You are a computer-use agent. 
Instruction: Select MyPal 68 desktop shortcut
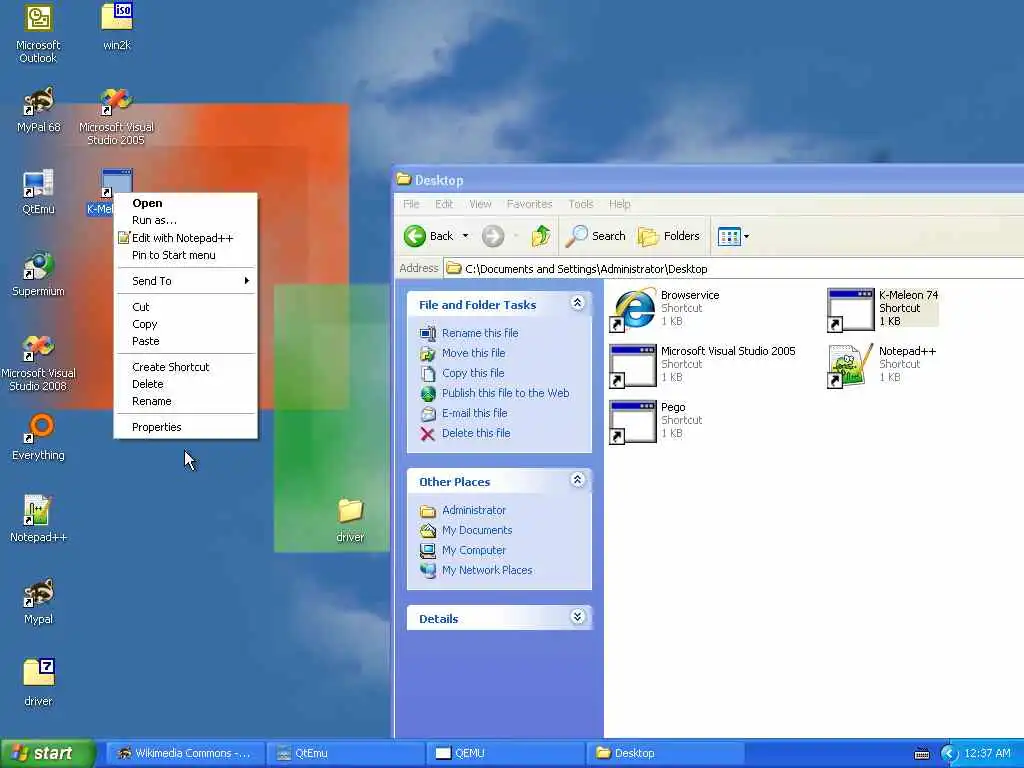pyautogui.click(x=38, y=110)
